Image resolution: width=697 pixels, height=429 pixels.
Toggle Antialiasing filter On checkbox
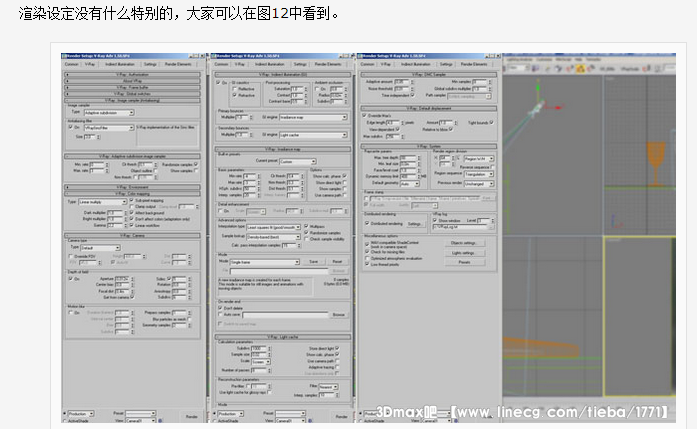tap(71, 127)
